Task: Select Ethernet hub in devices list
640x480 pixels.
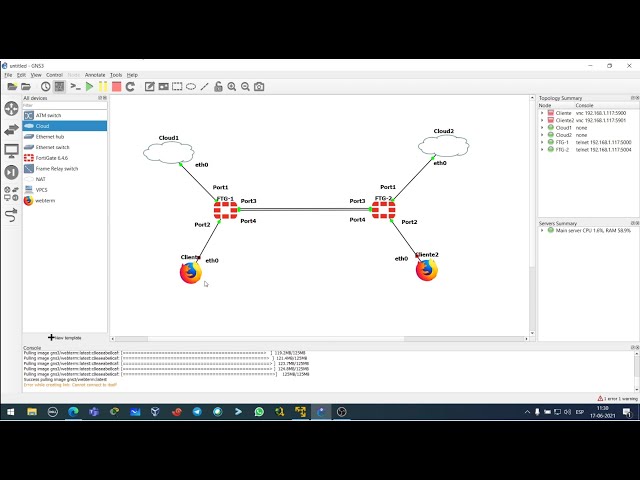Action: click(x=65, y=137)
